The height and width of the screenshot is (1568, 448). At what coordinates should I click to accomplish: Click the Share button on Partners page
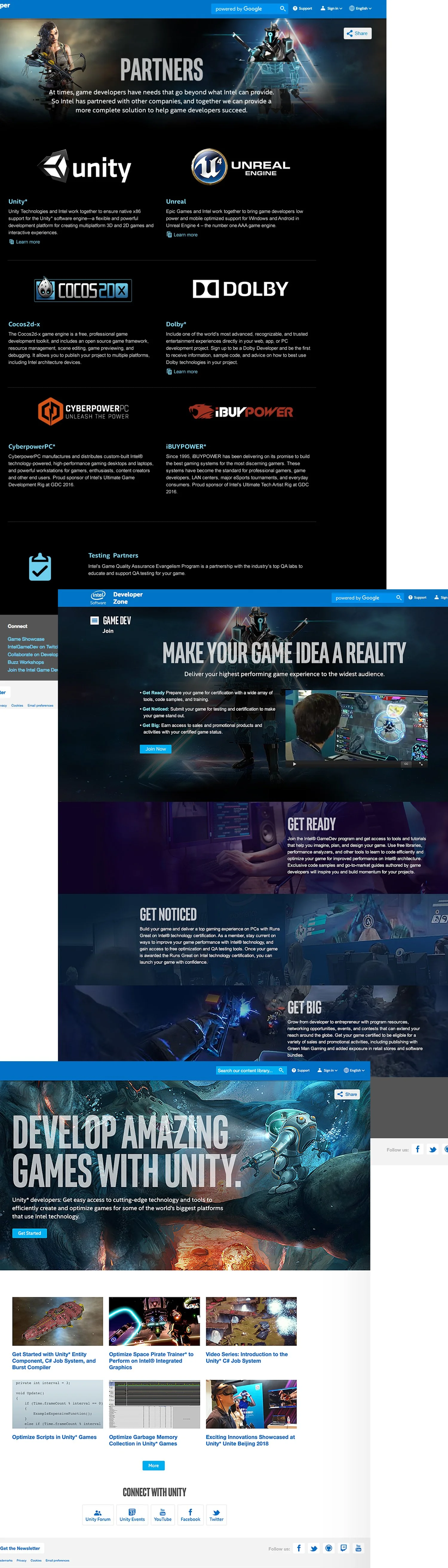357,33
